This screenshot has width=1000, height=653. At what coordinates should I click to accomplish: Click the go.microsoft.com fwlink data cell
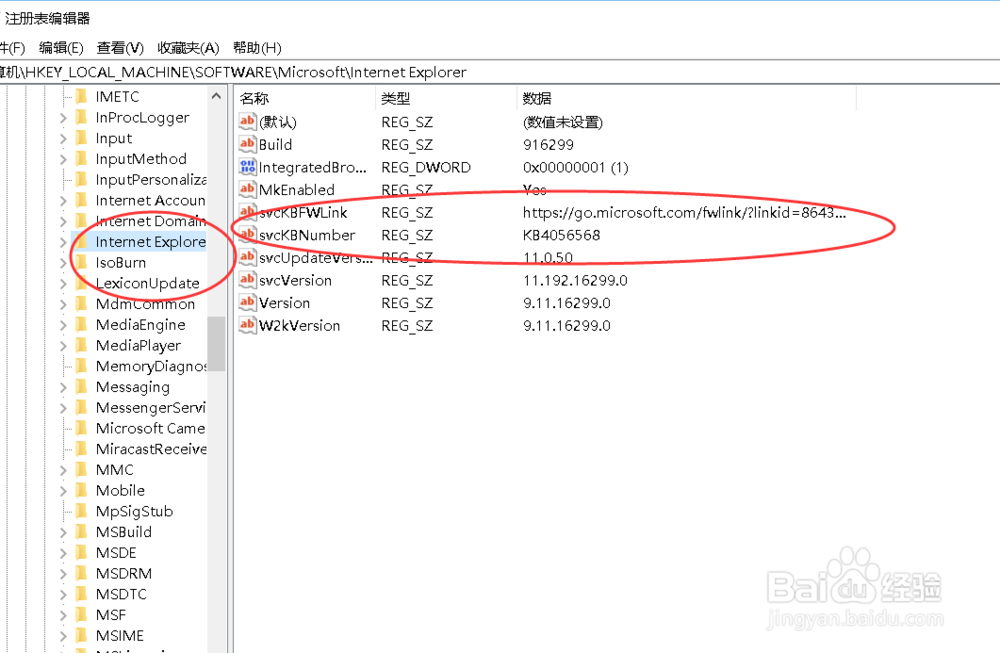[x=684, y=212]
